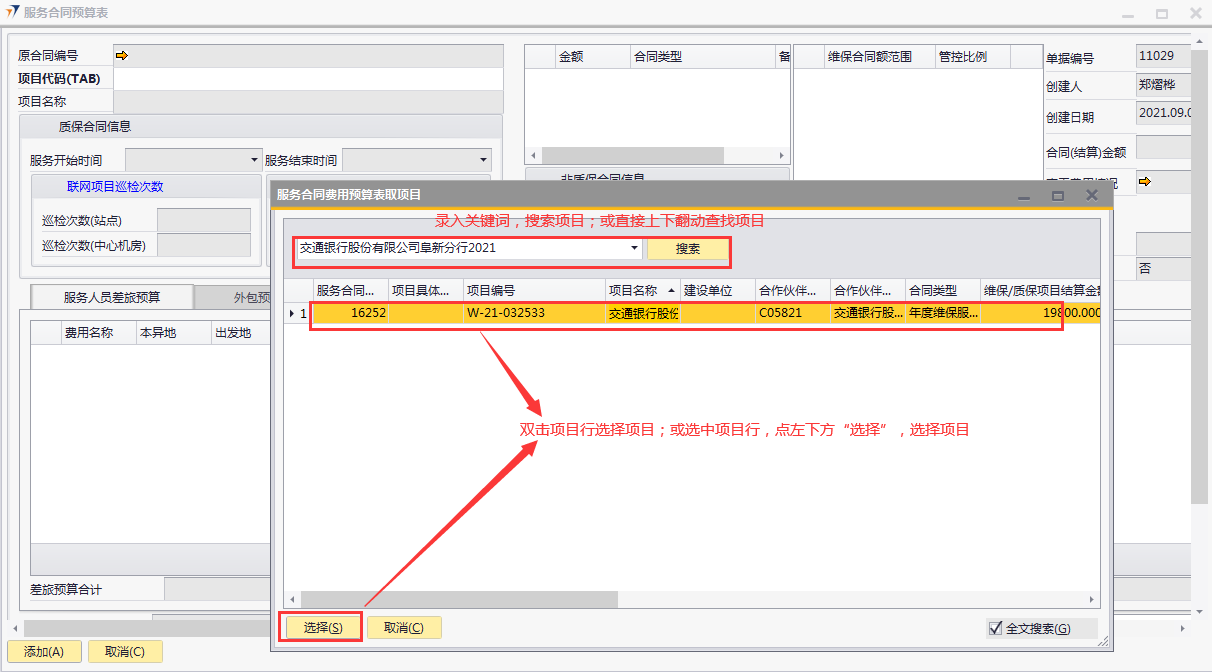Open the search keyword dropdown list

pyautogui.click(x=634, y=248)
